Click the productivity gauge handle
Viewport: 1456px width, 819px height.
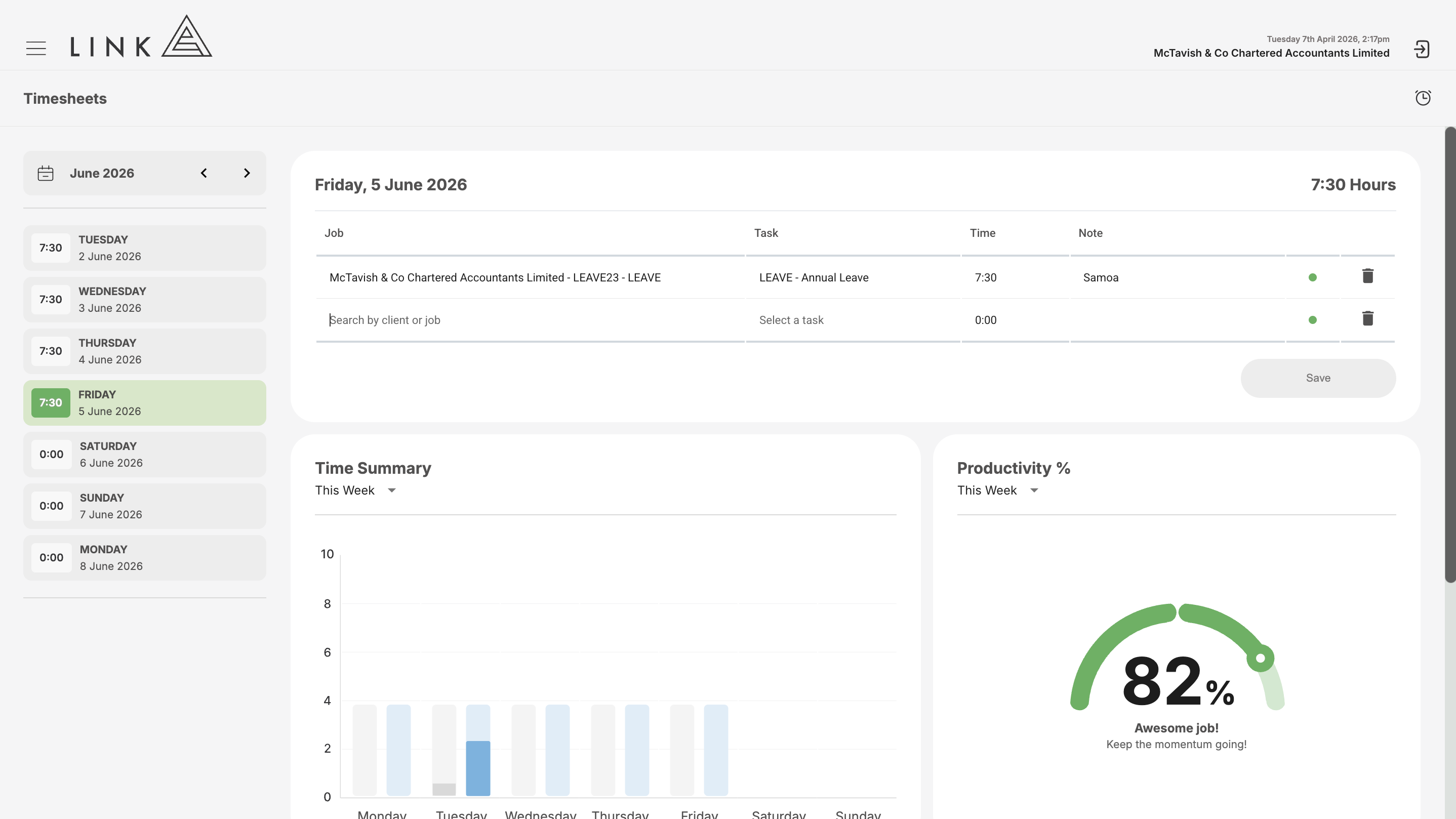[x=1260, y=658]
